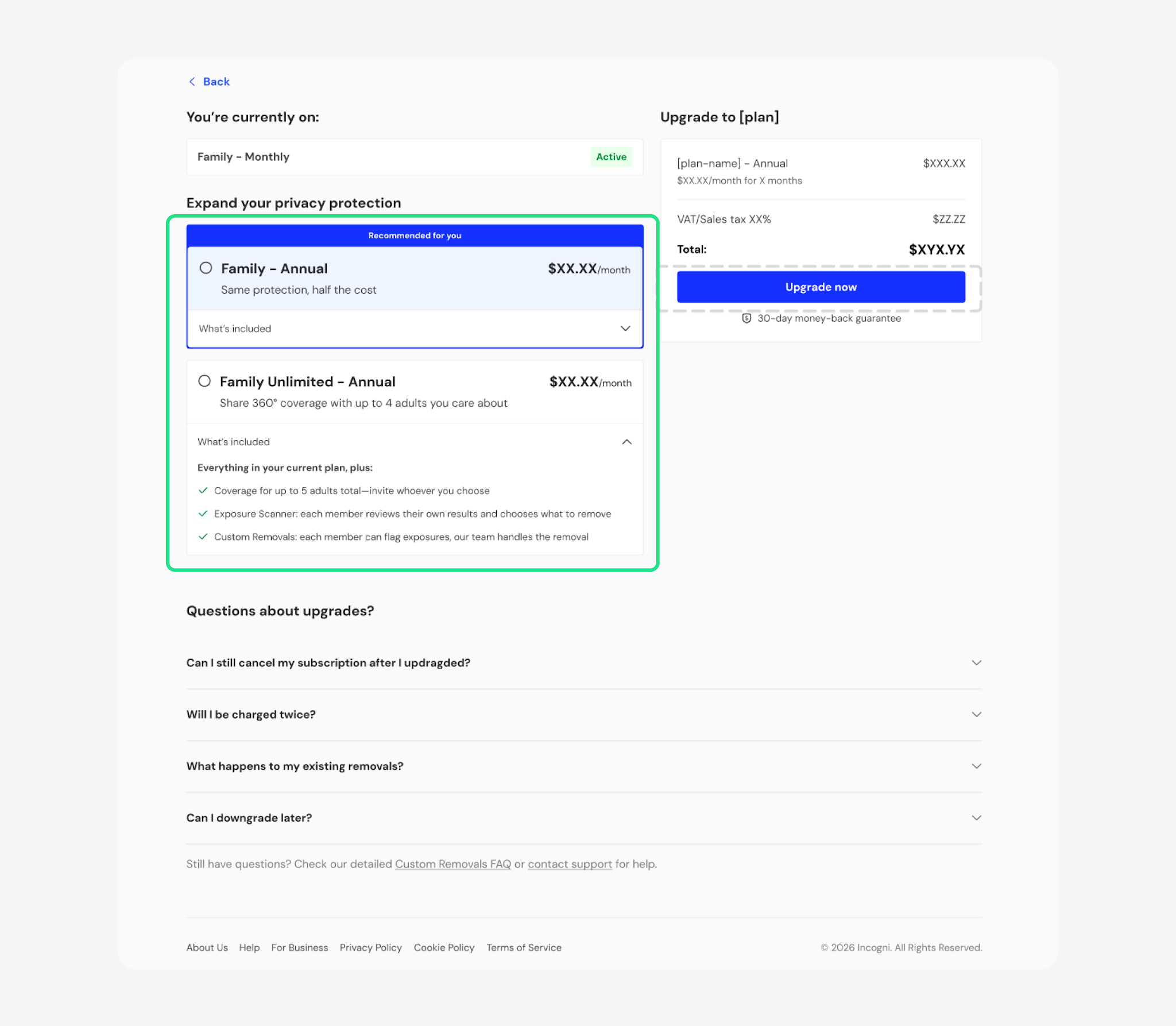The image size is (1176, 1026).
Task: Click the 'Recommended for you' banner
Action: coord(415,236)
